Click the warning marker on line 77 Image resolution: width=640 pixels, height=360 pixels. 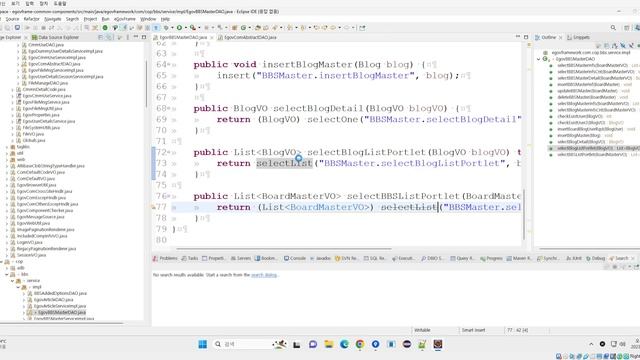(153, 207)
